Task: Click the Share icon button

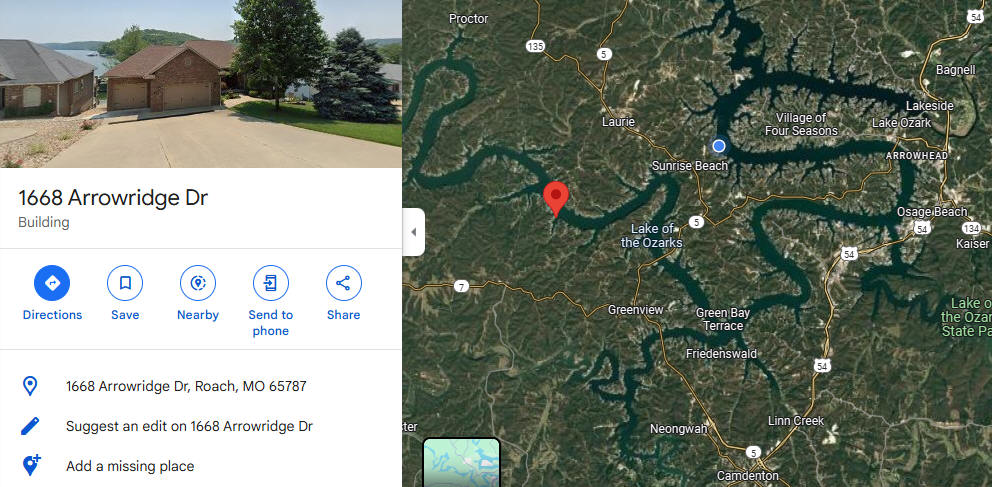Action: 344,283
